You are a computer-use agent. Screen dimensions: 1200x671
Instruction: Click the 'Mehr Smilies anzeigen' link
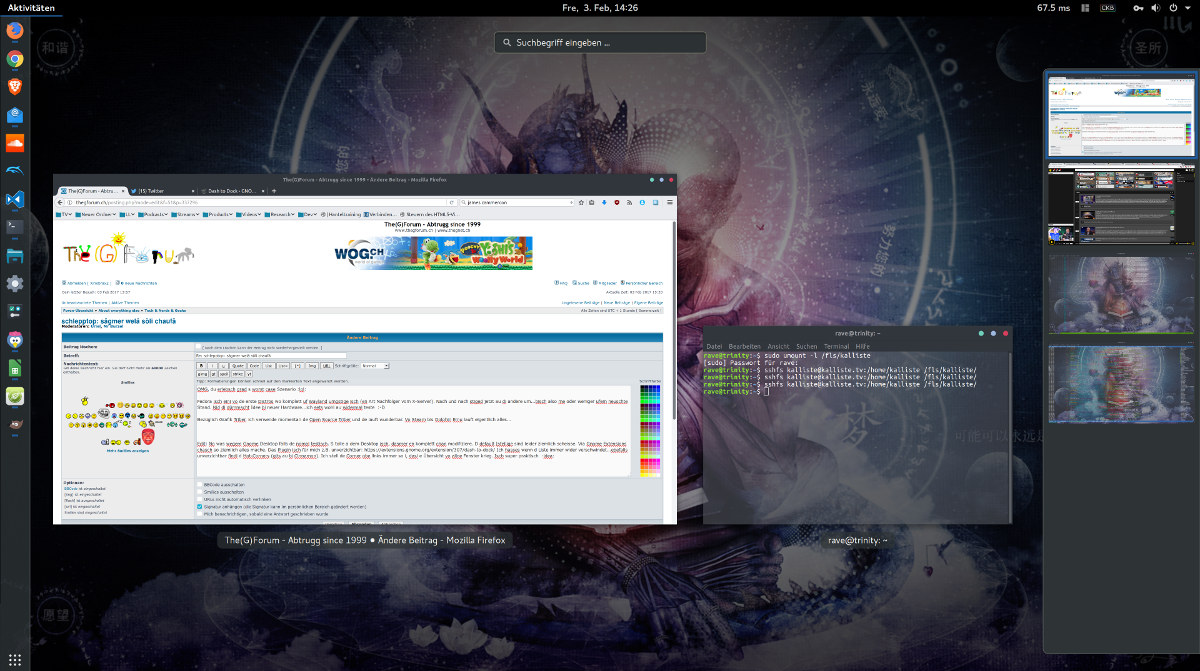[x=128, y=451]
